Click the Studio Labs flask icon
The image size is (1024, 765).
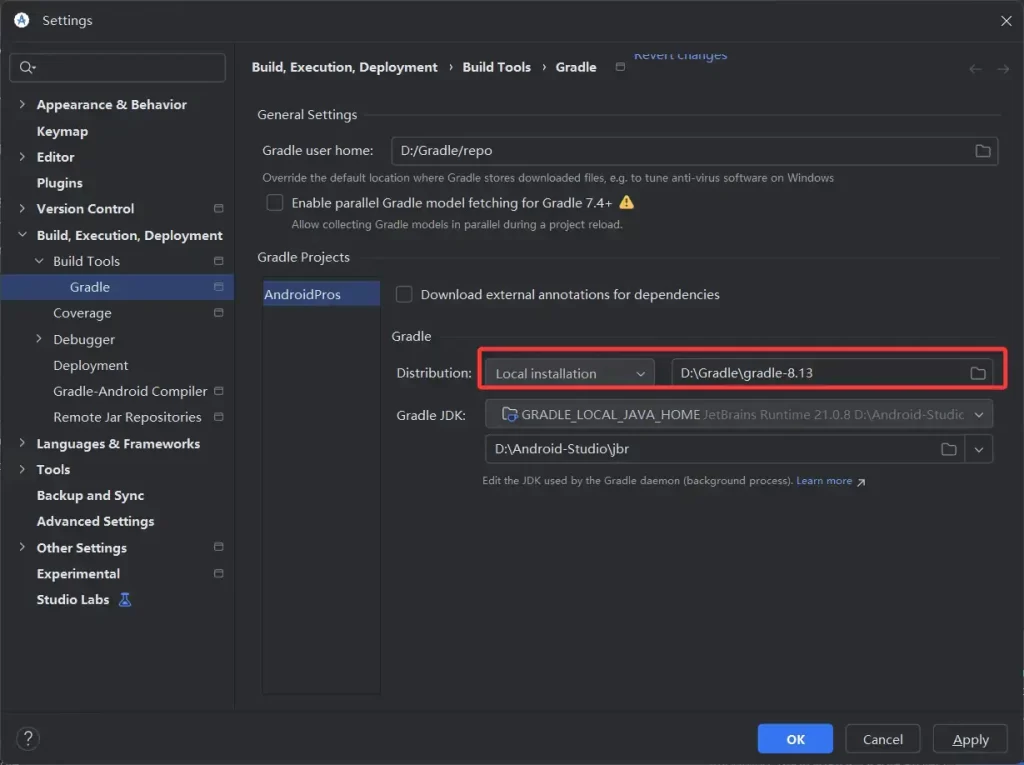(x=125, y=600)
